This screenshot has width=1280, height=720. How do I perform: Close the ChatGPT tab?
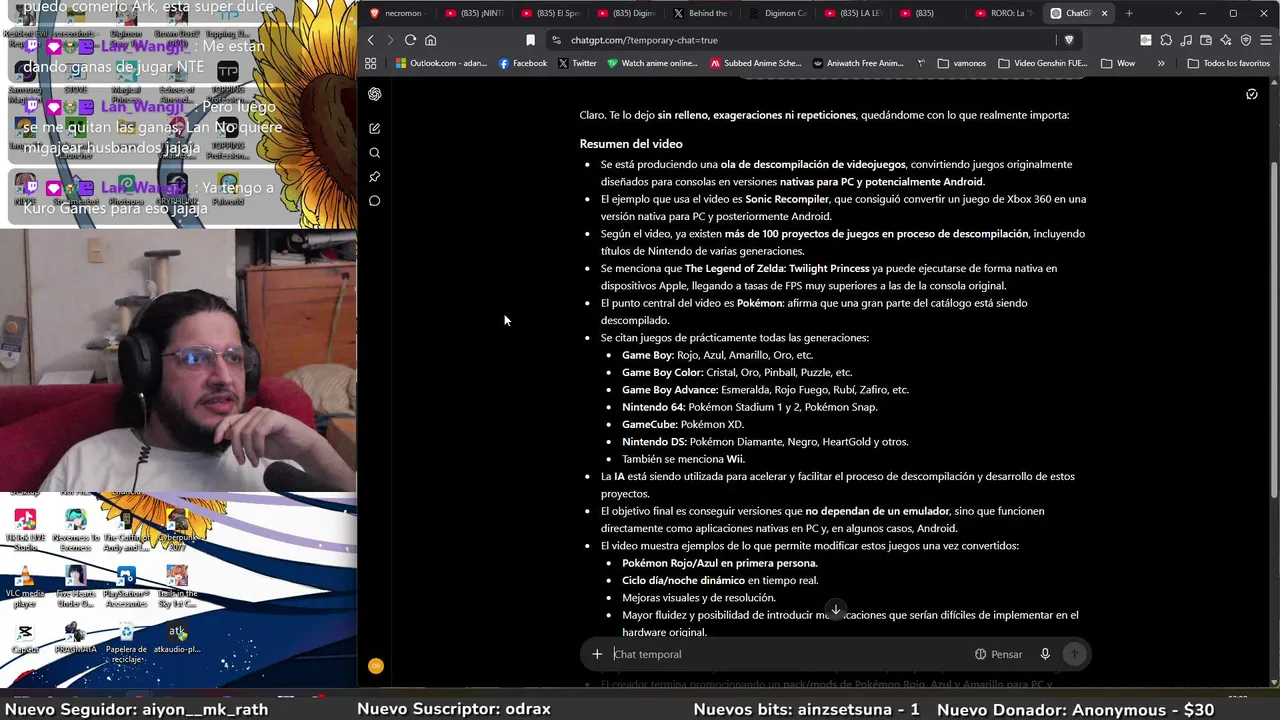pos(1104,13)
